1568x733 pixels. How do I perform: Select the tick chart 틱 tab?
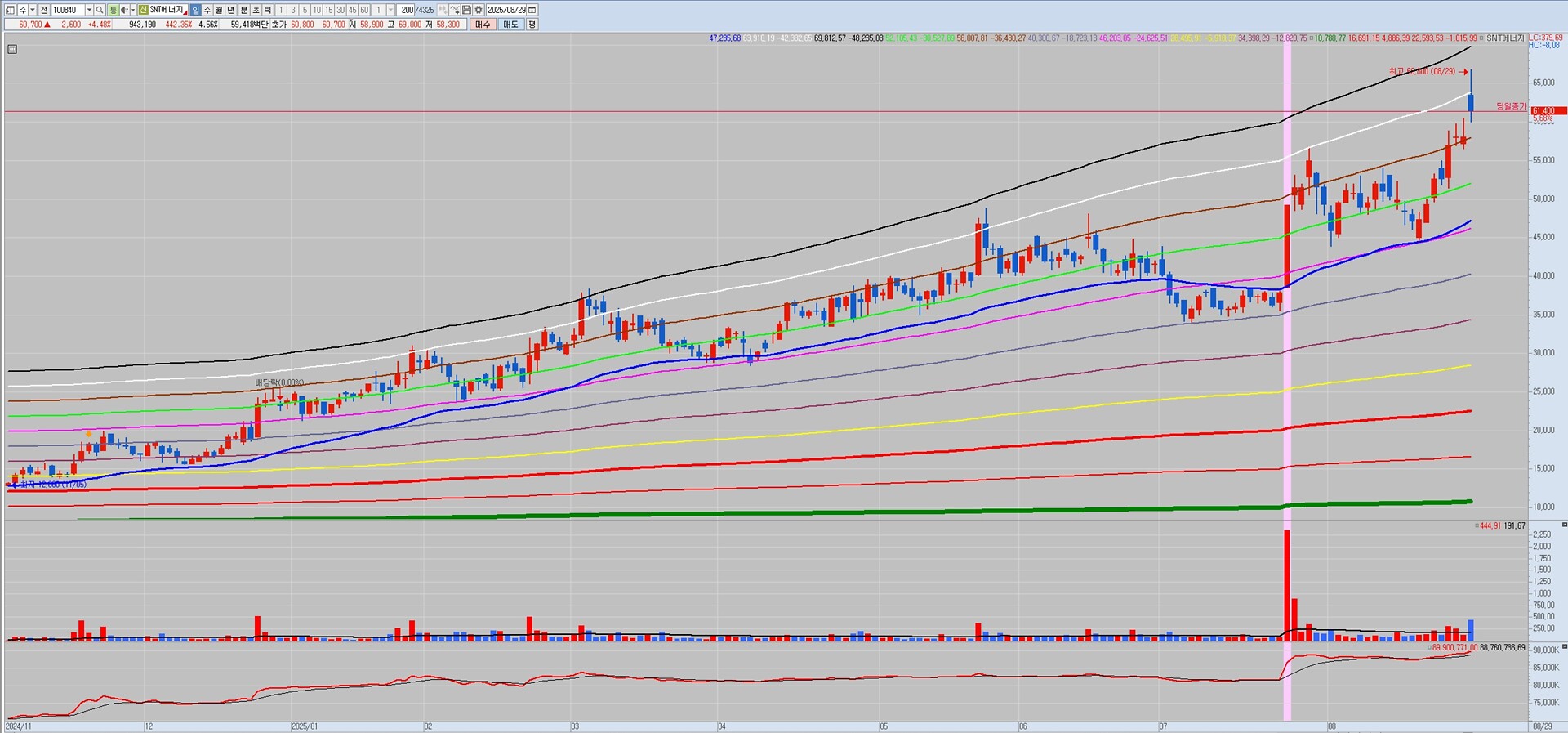point(267,10)
